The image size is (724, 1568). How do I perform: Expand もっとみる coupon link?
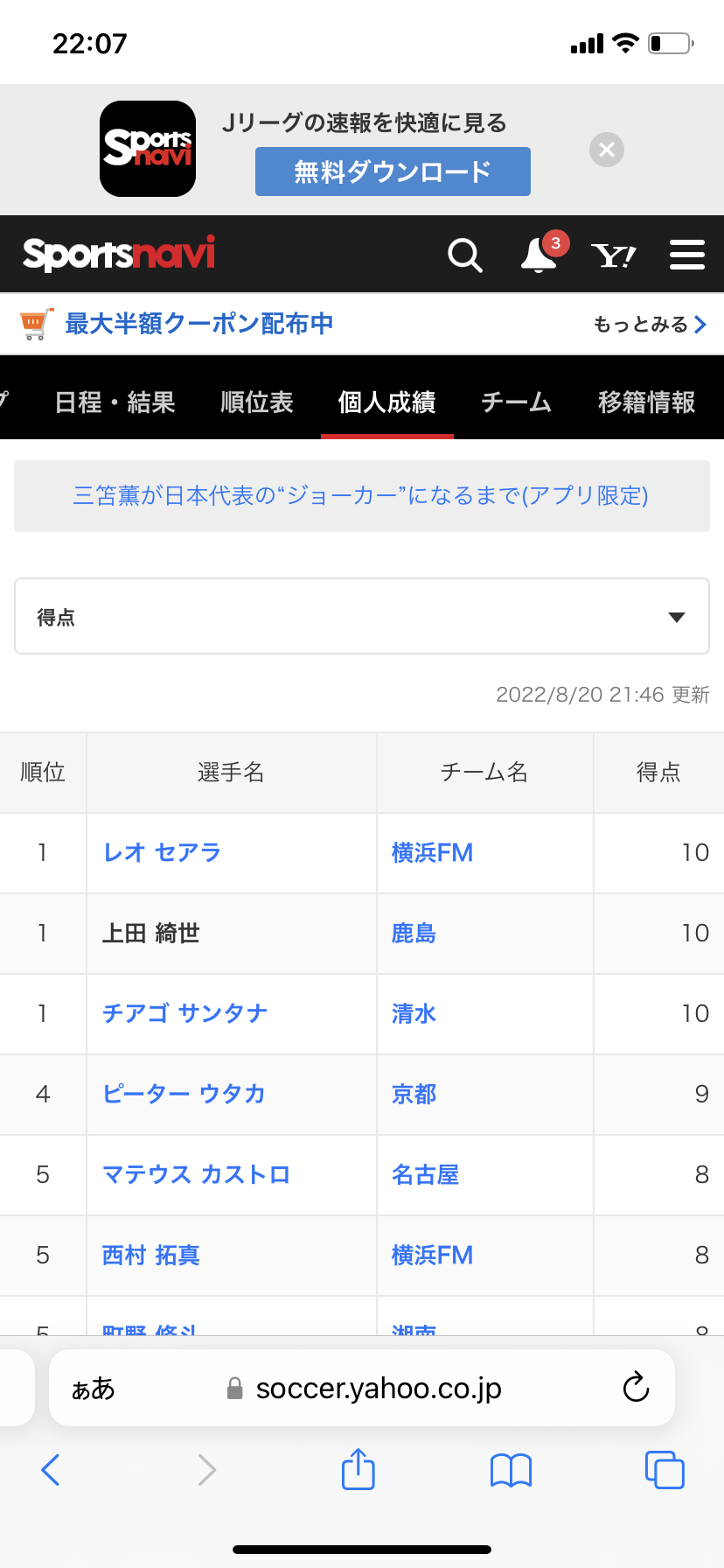pos(649,325)
